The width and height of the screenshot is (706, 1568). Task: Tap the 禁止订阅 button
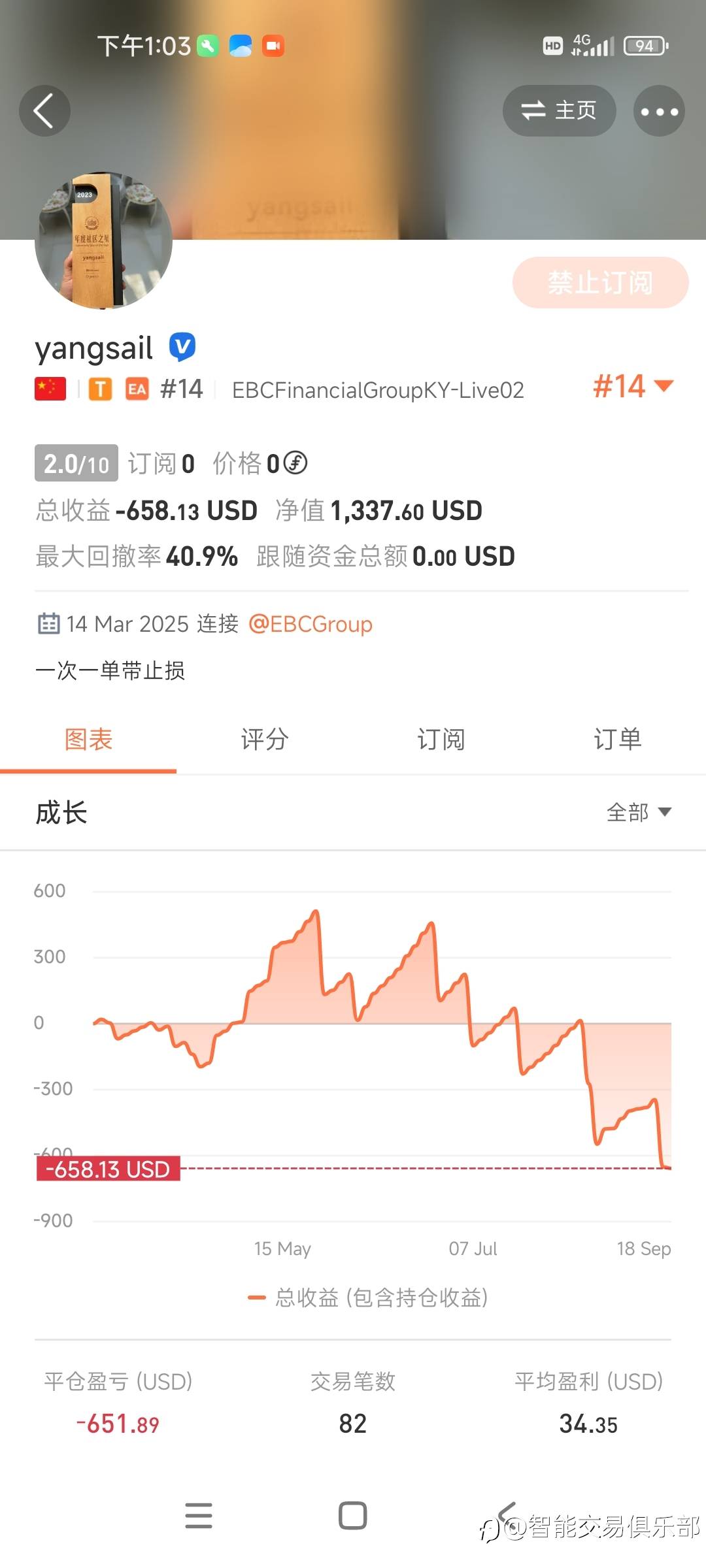click(600, 282)
